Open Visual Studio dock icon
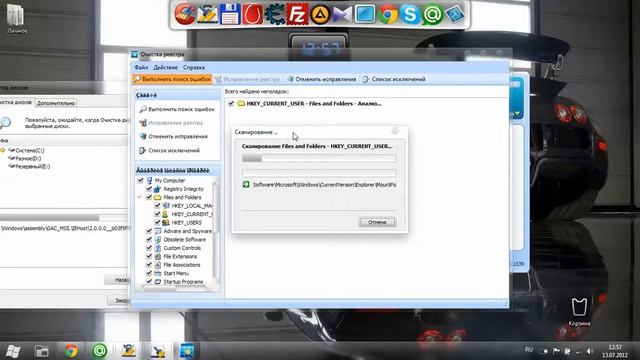640x360 pixels. [342, 15]
